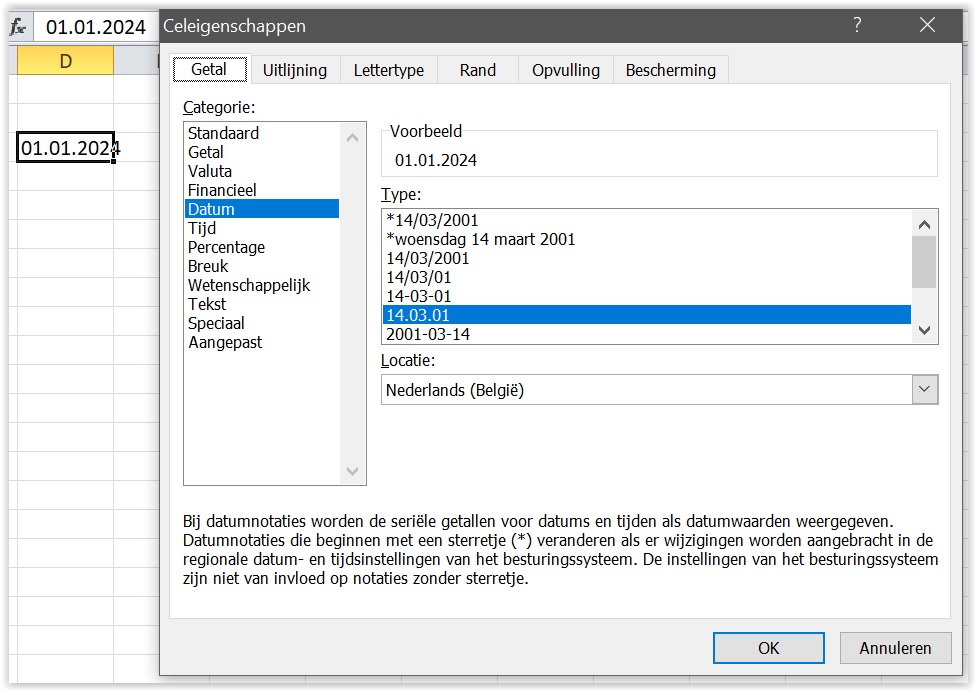The height and width of the screenshot is (691, 977).
Task: Select the *woensdag 14 maart 2001 format
Action: 481,239
